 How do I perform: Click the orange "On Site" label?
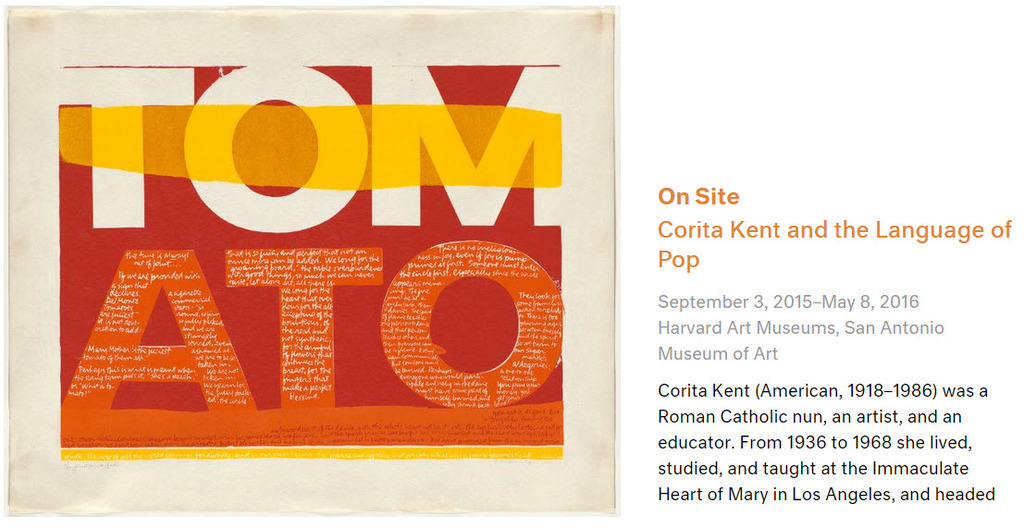tap(698, 197)
